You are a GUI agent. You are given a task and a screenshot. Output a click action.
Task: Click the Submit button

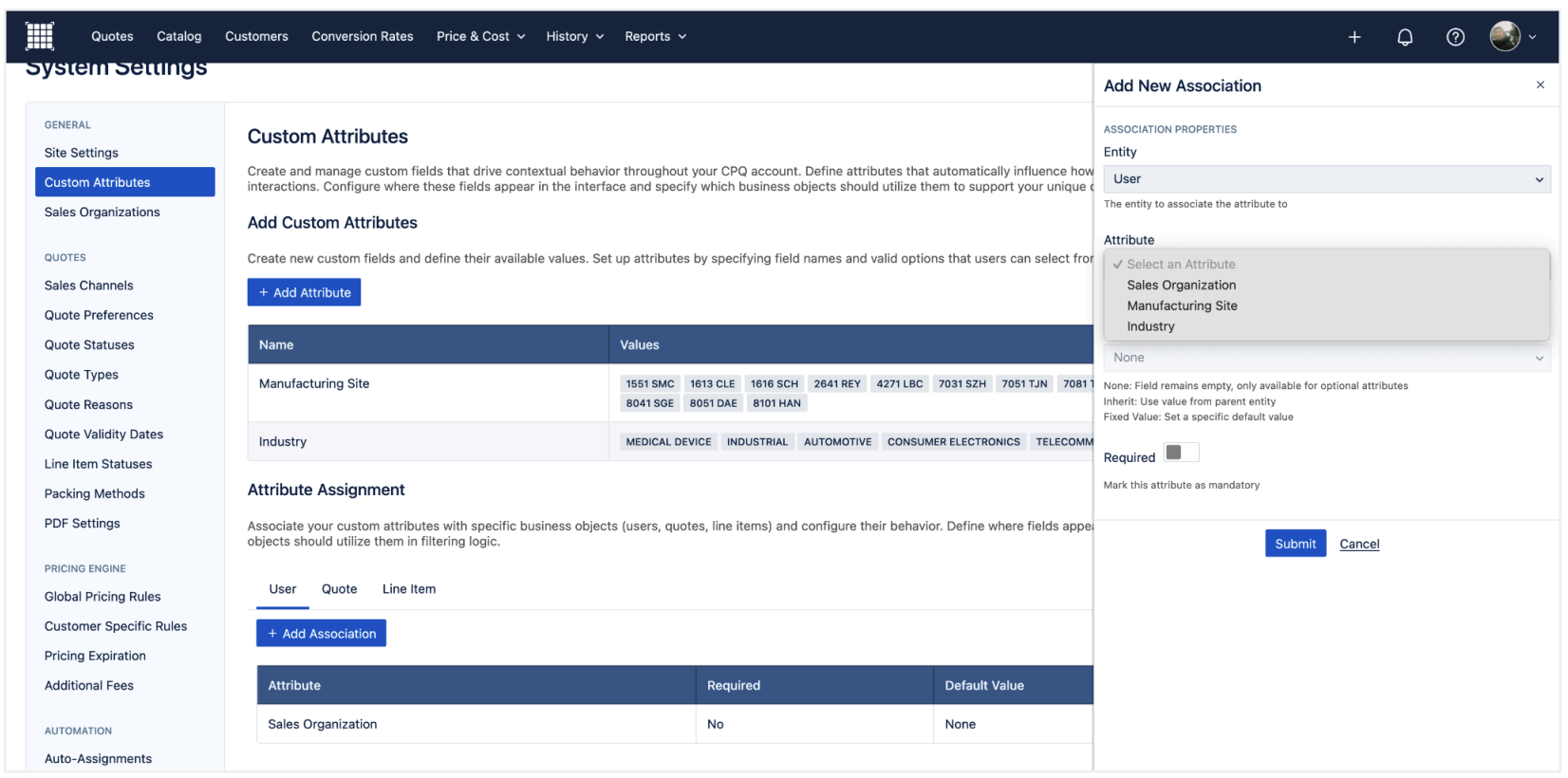1296,544
